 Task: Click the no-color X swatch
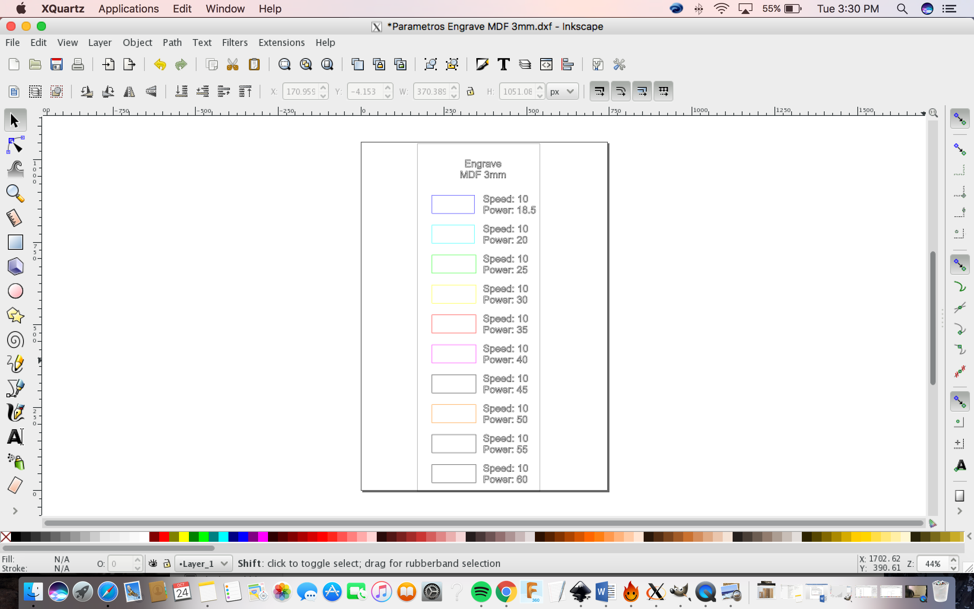click(x=6, y=537)
